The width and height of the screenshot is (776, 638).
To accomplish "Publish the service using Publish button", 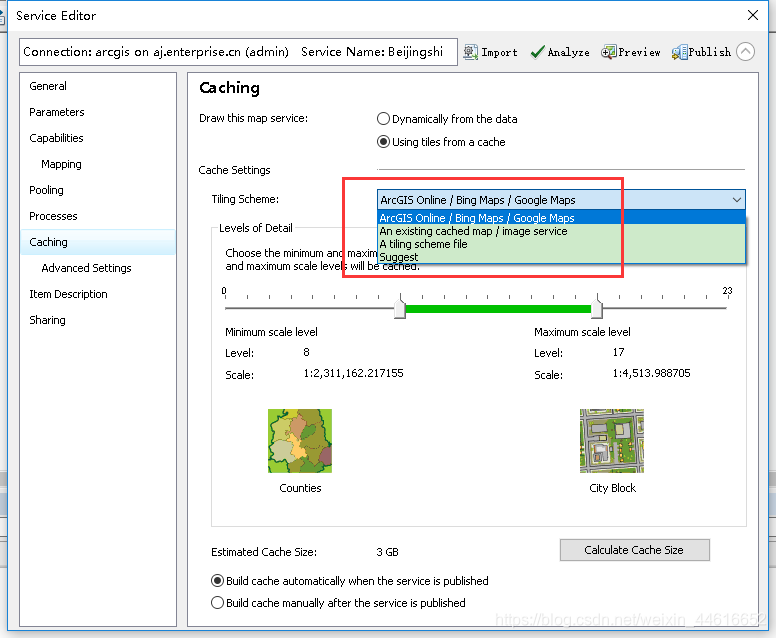I will pyautogui.click(x=701, y=52).
